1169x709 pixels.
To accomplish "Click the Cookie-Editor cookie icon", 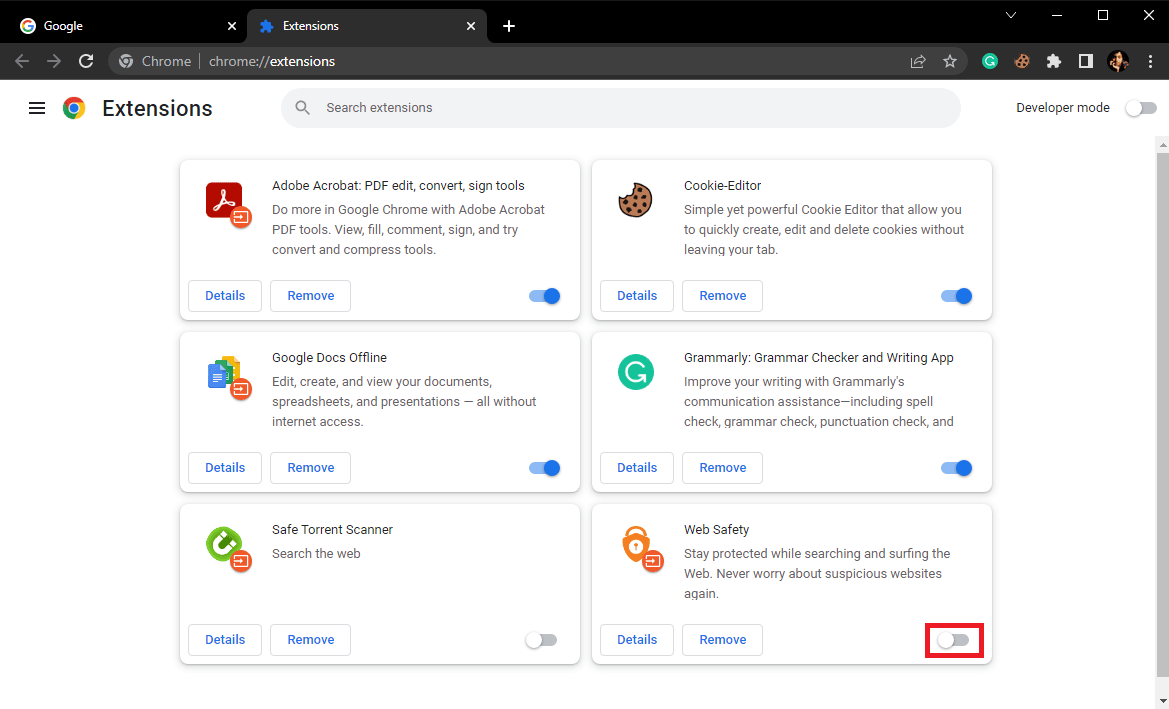I will coord(635,200).
